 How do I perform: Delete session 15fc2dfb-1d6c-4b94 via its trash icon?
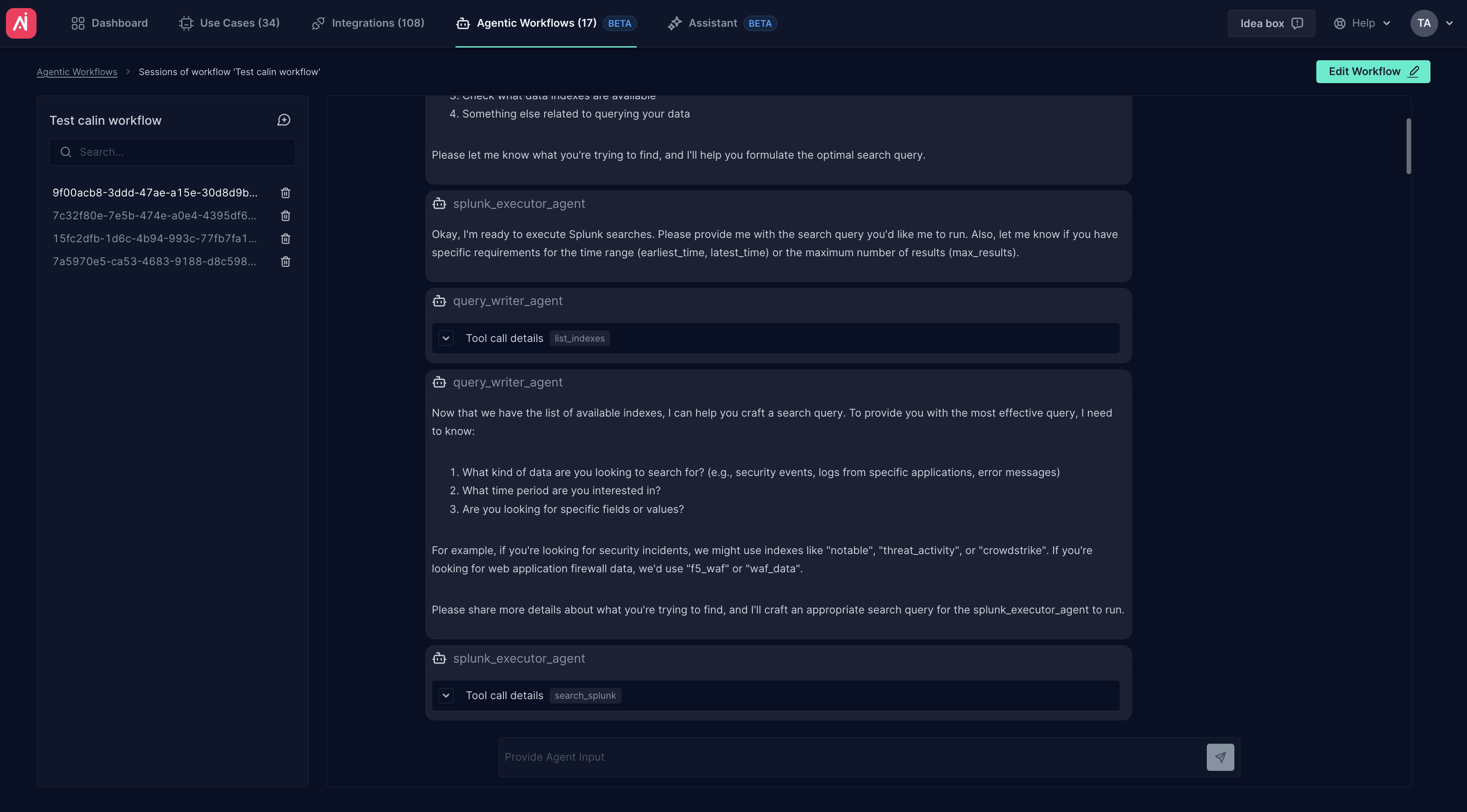pyautogui.click(x=285, y=238)
